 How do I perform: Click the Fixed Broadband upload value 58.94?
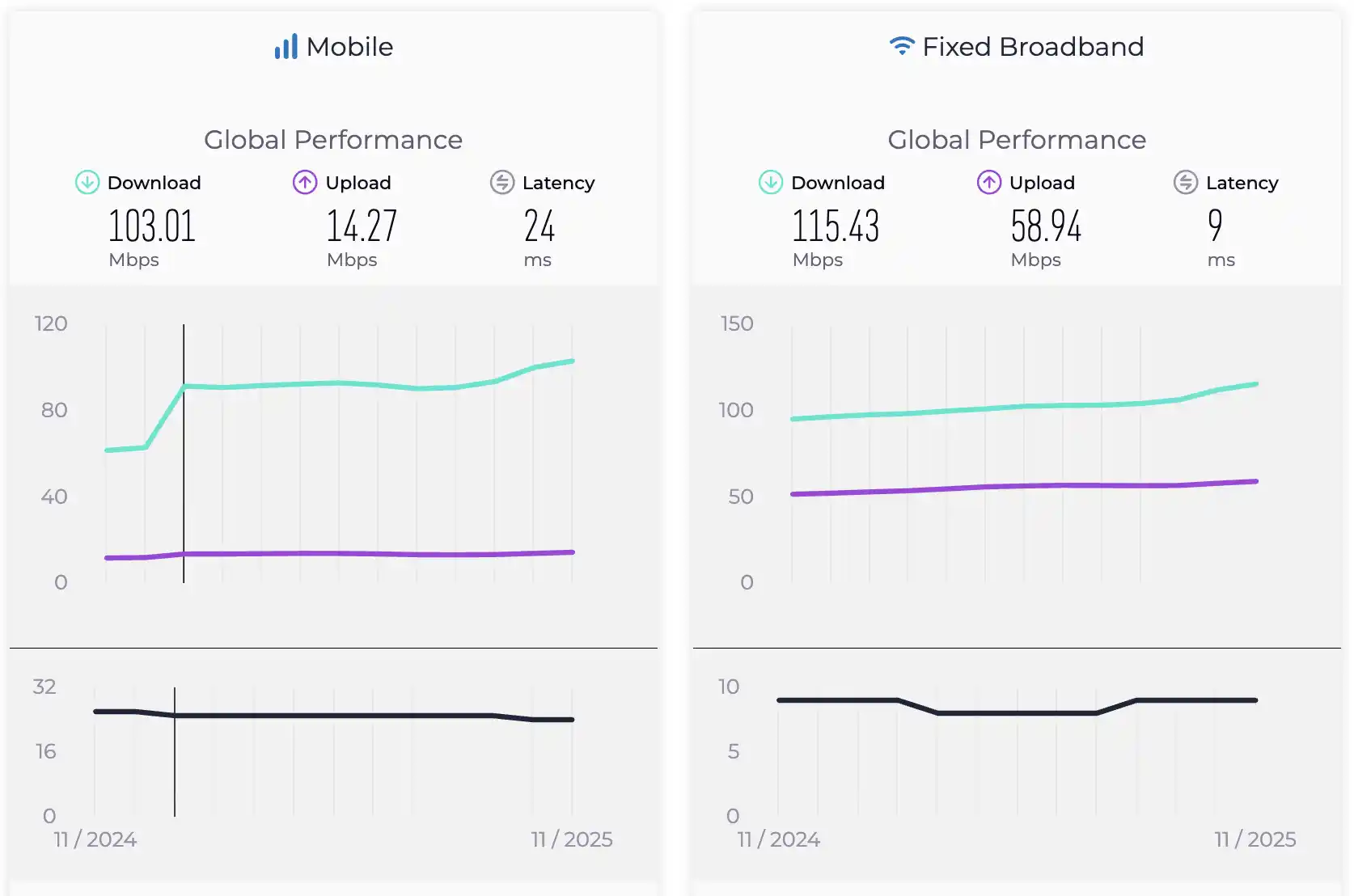(x=1046, y=226)
